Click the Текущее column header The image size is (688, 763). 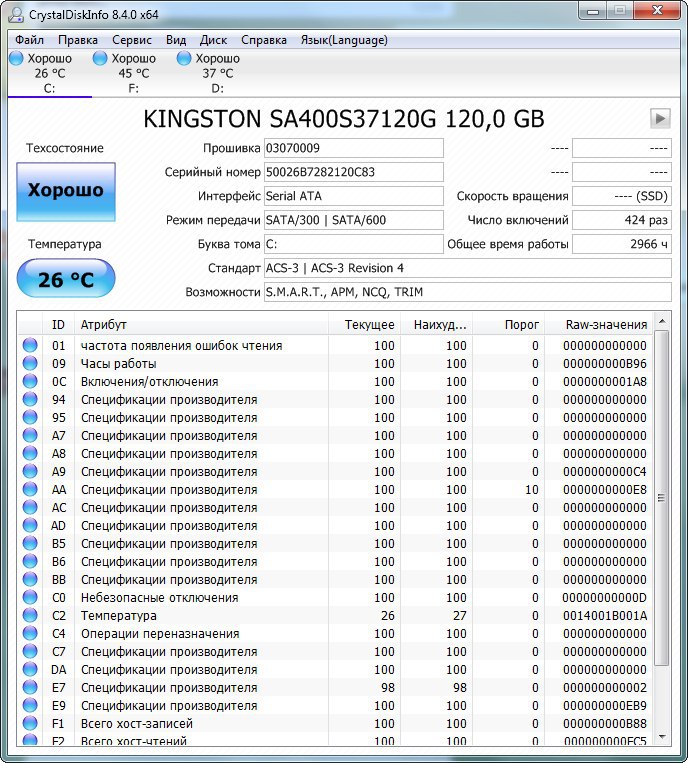click(x=364, y=325)
